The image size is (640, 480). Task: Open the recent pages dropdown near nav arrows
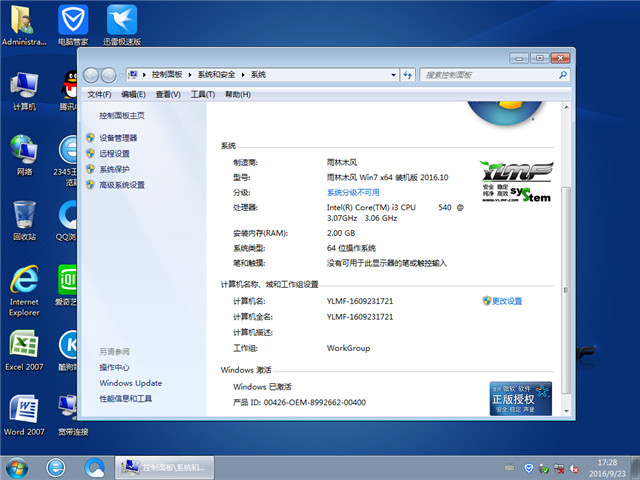tap(121, 75)
